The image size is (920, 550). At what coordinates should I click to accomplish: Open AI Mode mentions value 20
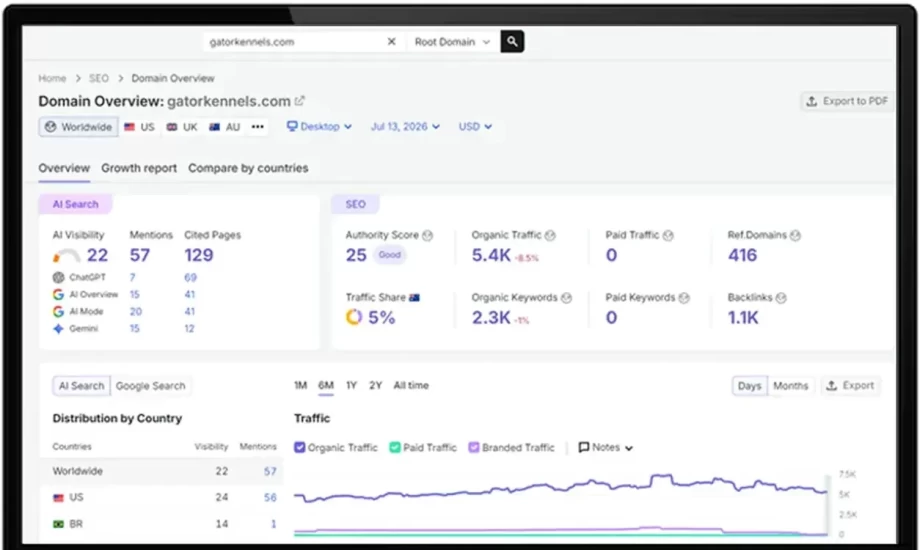[x=136, y=311]
